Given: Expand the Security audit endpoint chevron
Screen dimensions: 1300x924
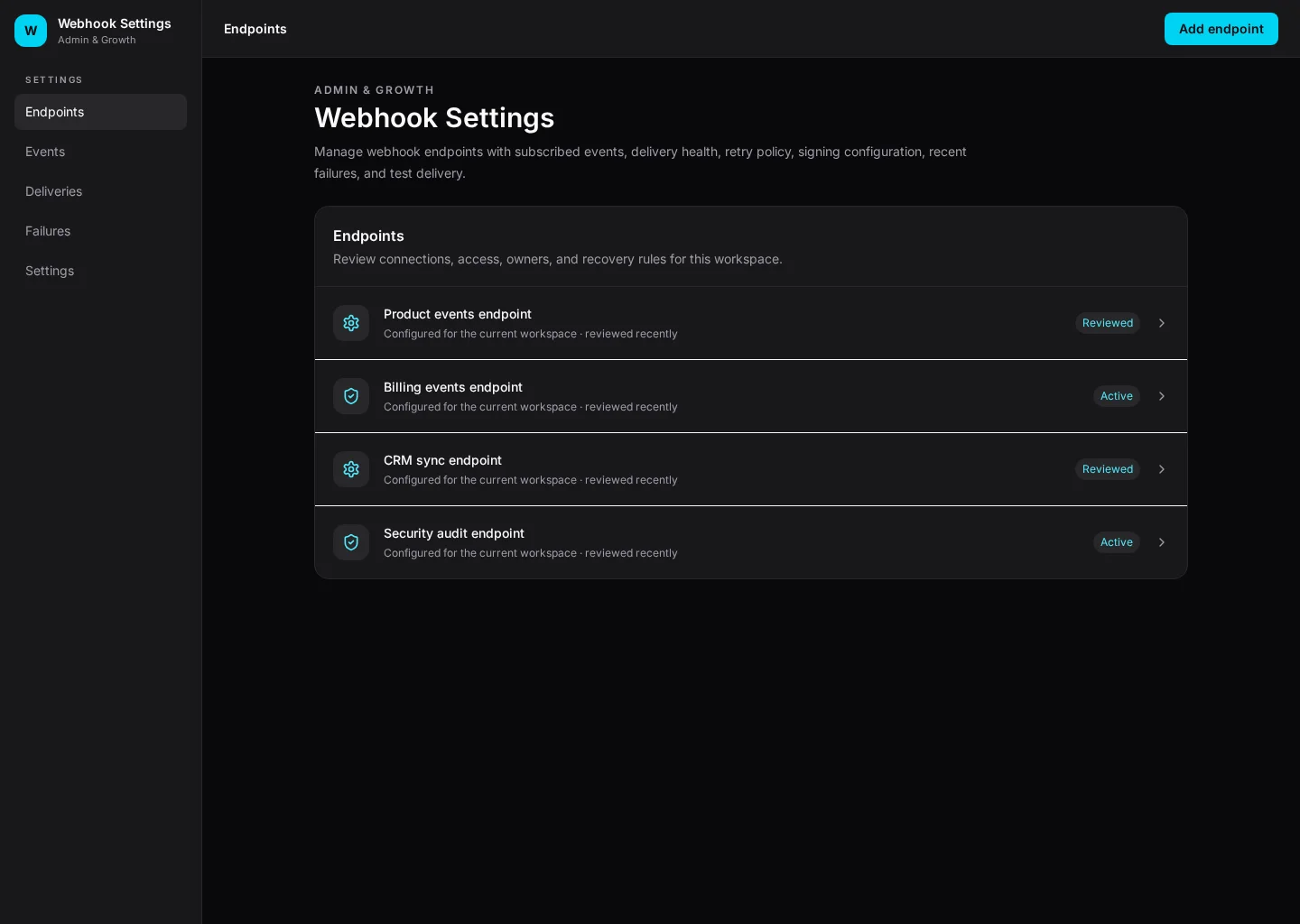Looking at the screenshot, I should click(x=1162, y=542).
